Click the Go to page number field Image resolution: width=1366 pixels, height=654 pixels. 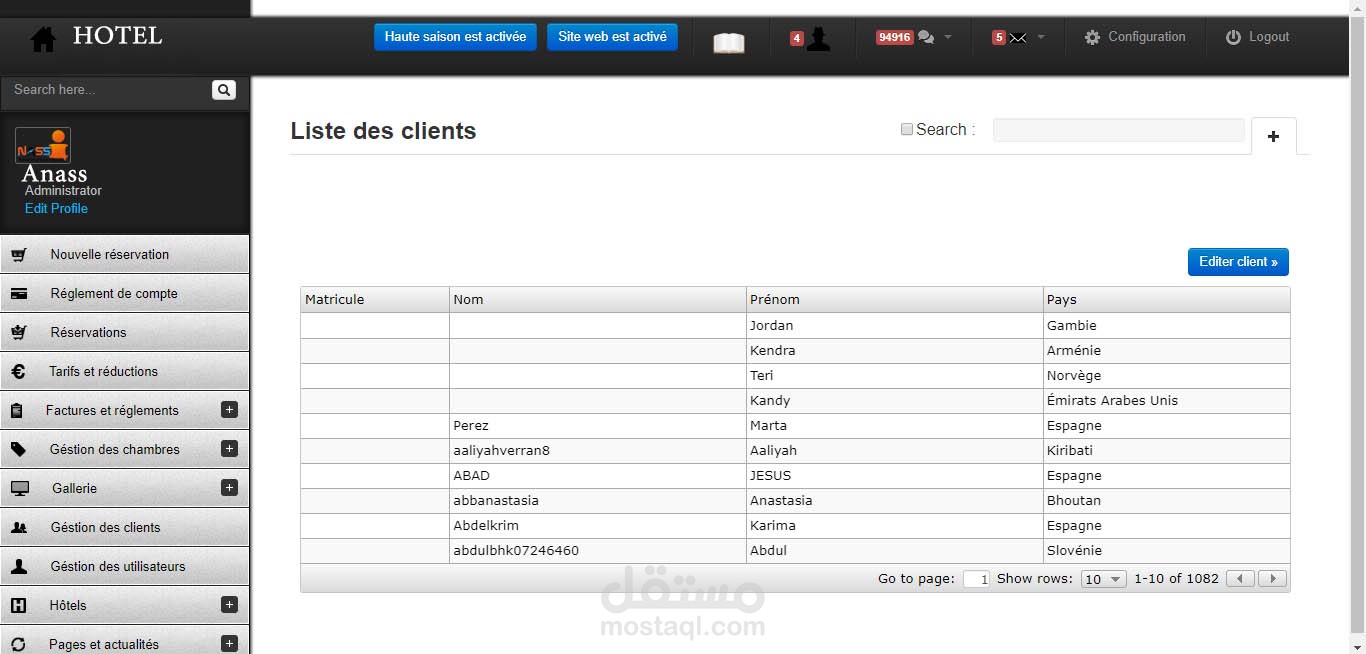pyautogui.click(x=976, y=579)
